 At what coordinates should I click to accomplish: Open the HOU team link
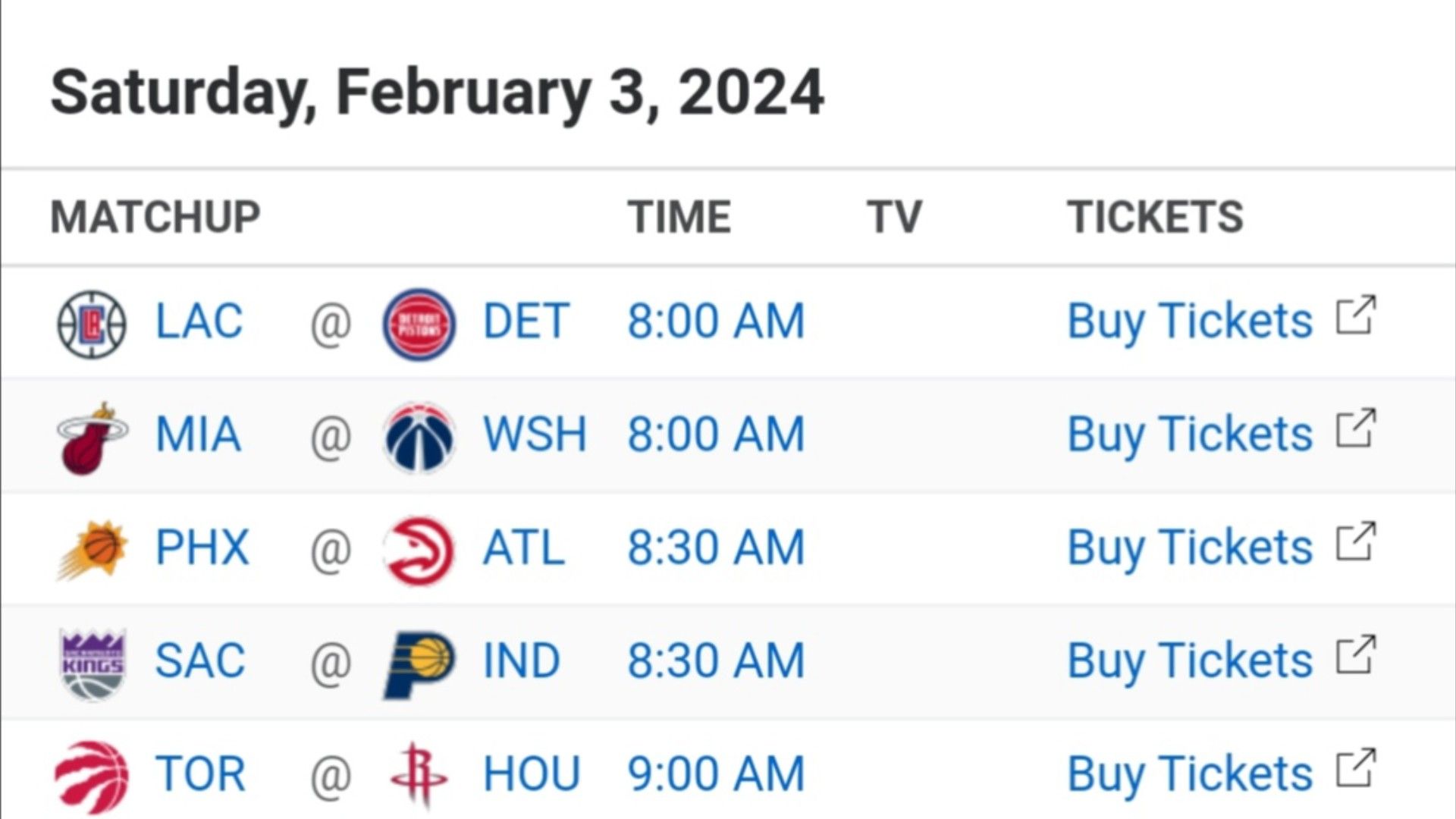click(x=532, y=774)
